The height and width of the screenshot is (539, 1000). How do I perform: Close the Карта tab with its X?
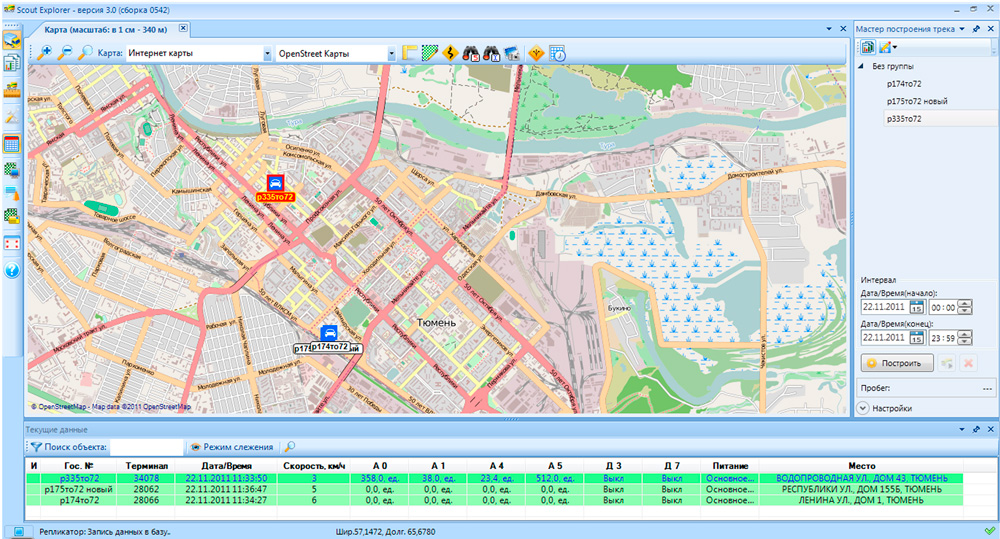coord(183,28)
